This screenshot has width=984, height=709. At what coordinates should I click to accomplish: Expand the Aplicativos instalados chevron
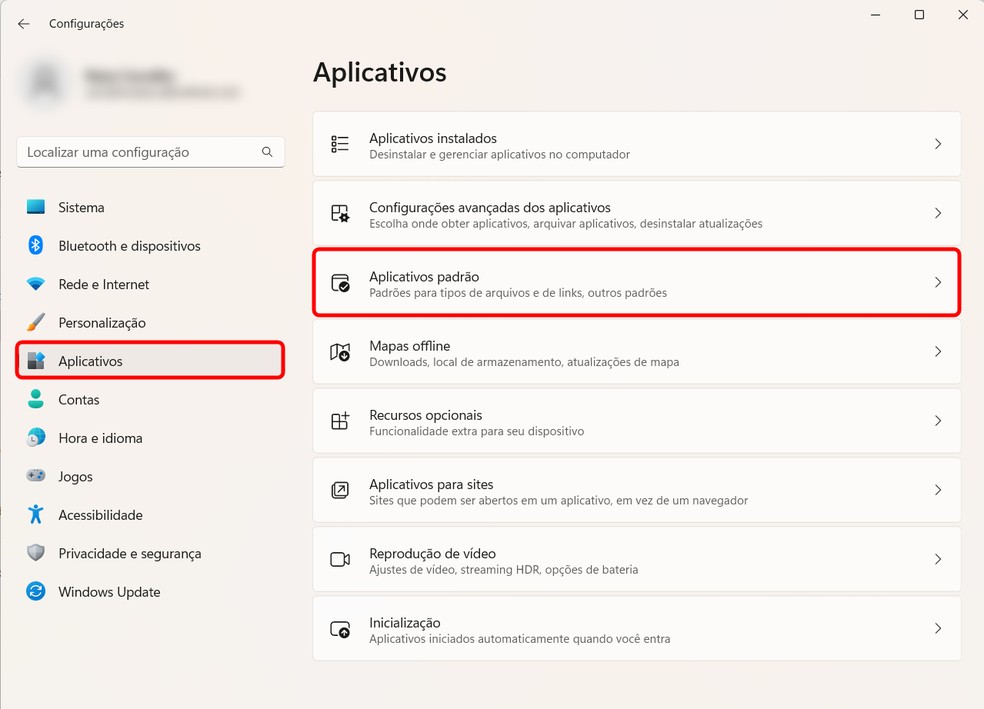(938, 145)
